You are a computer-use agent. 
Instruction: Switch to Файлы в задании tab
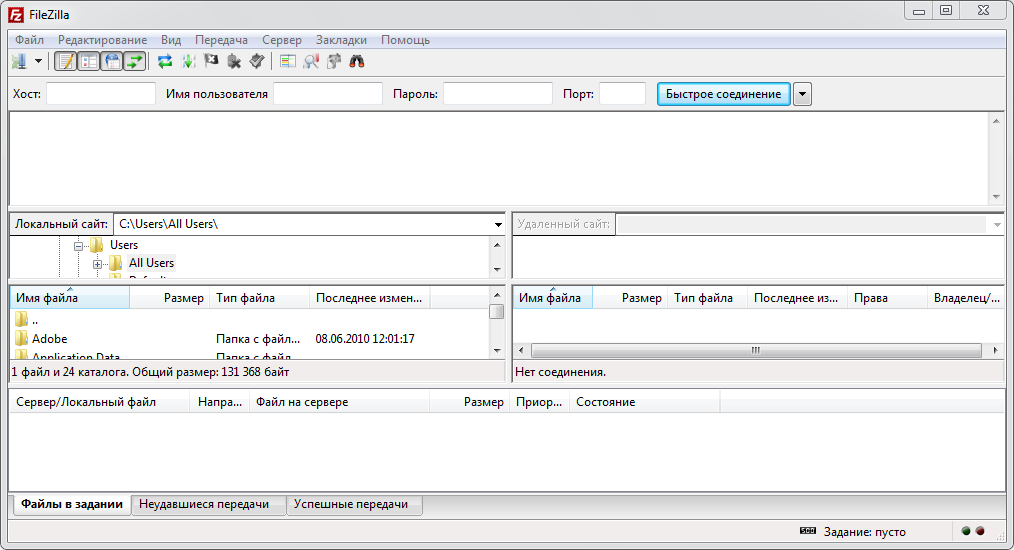tap(71, 504)
